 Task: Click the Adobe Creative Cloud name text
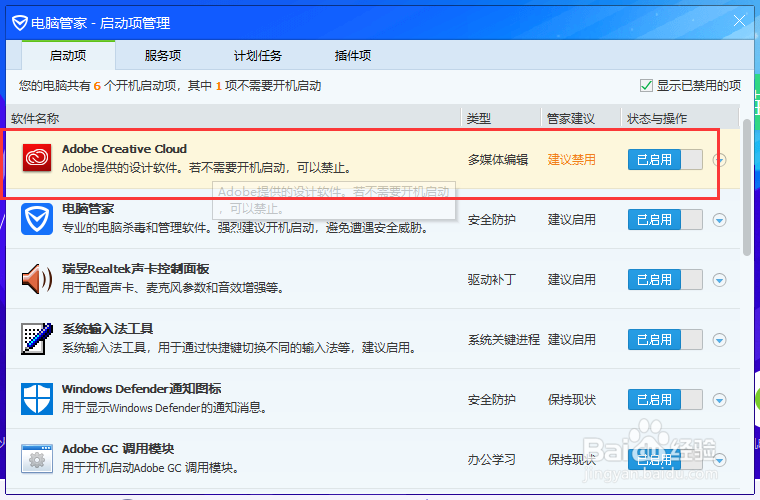(x=124, y=149)
